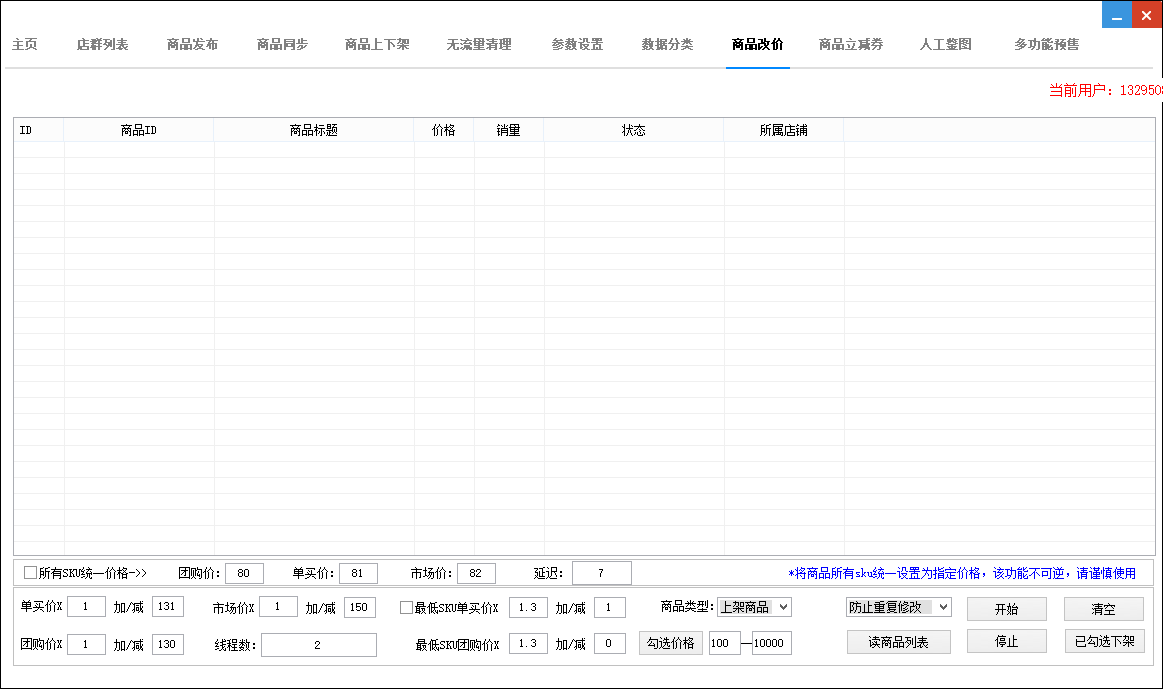Click the 开始 button
Screen dimensions: 1163x689
1006,609
